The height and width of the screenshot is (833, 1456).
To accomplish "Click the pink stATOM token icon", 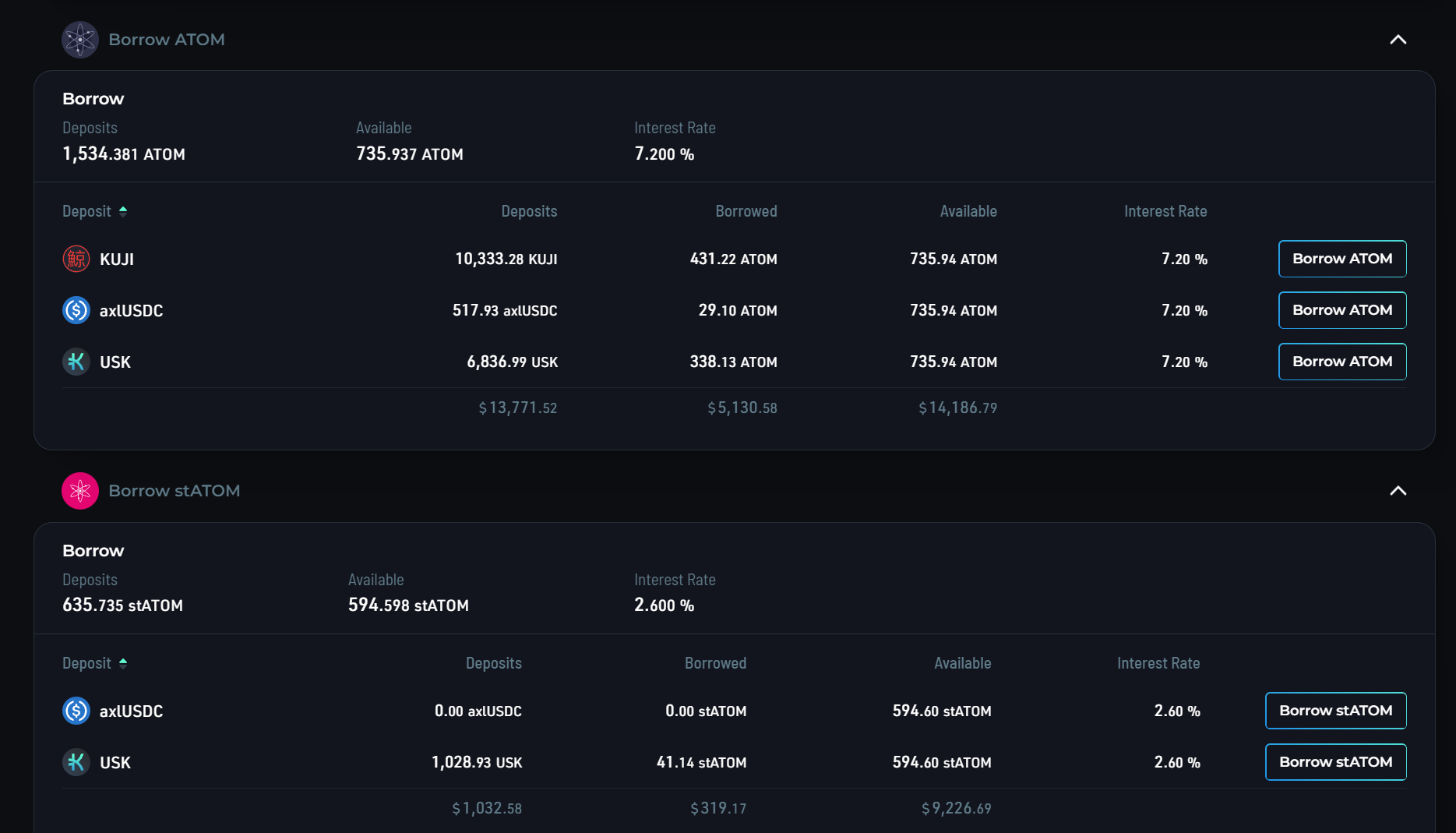I will point(79,491).
